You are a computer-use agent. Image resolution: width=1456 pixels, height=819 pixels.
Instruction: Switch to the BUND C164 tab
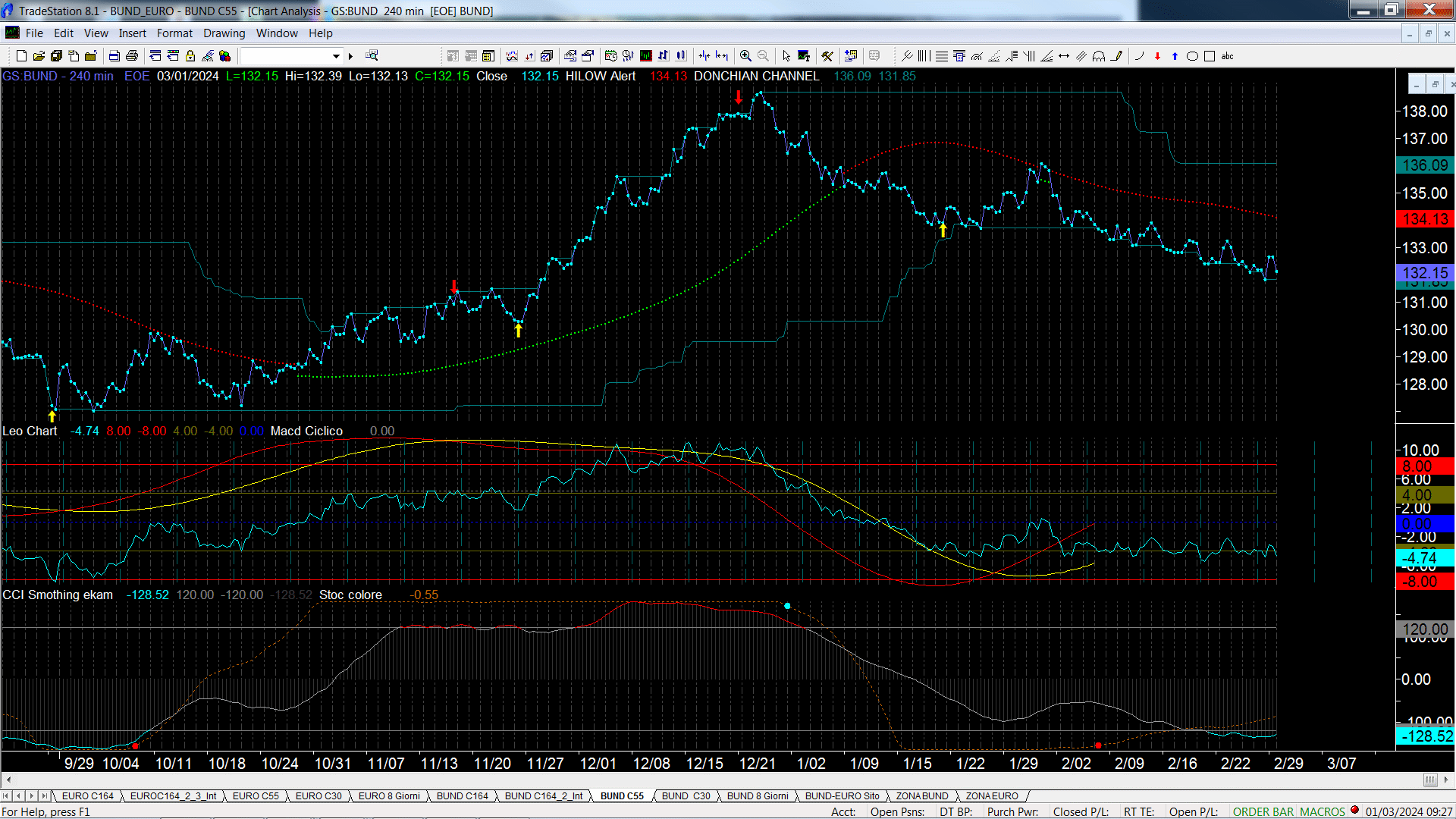coord(463,796)
